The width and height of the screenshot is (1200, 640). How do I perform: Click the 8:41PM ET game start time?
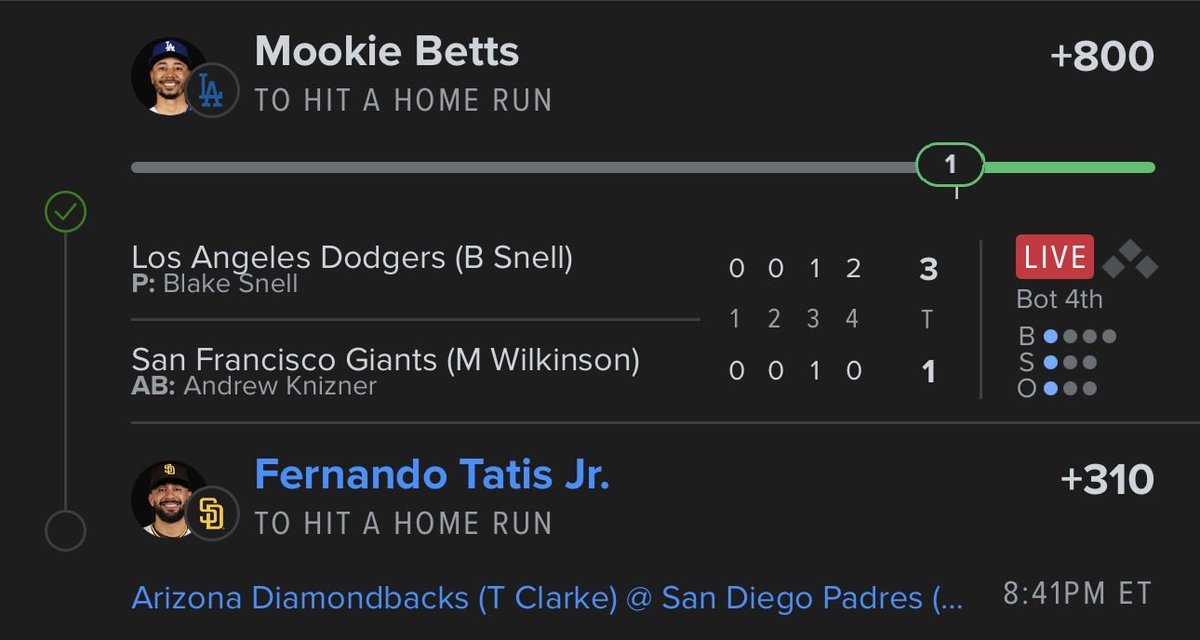(x=1078, y=594)
